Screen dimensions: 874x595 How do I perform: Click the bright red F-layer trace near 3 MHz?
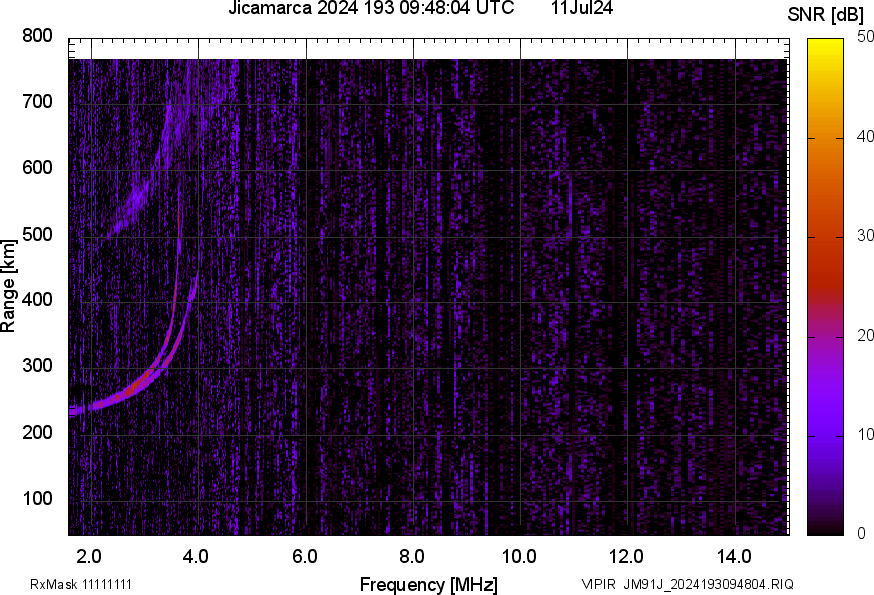[139, 388]
